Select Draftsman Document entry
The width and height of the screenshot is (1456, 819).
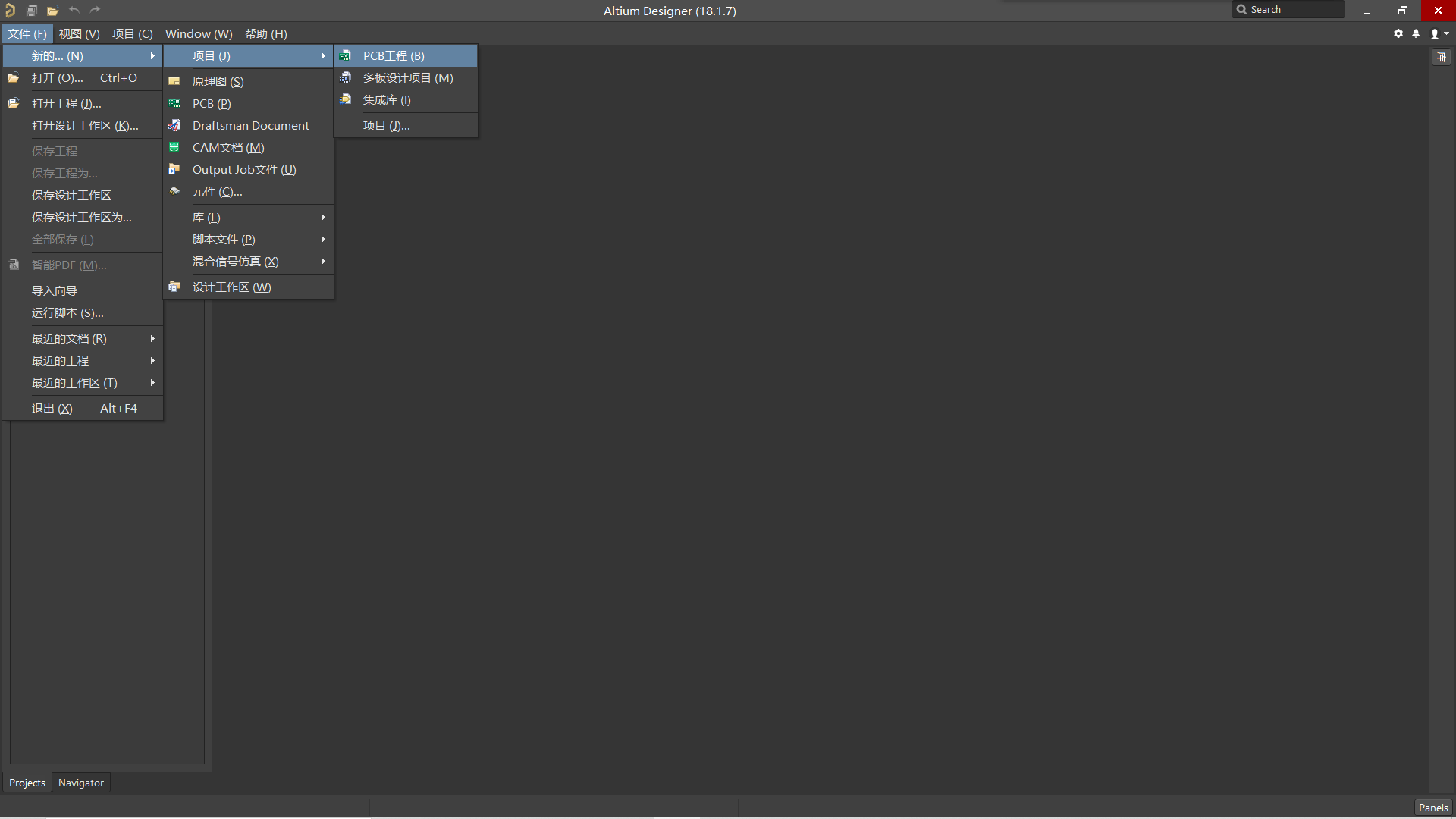coord(249,125)
